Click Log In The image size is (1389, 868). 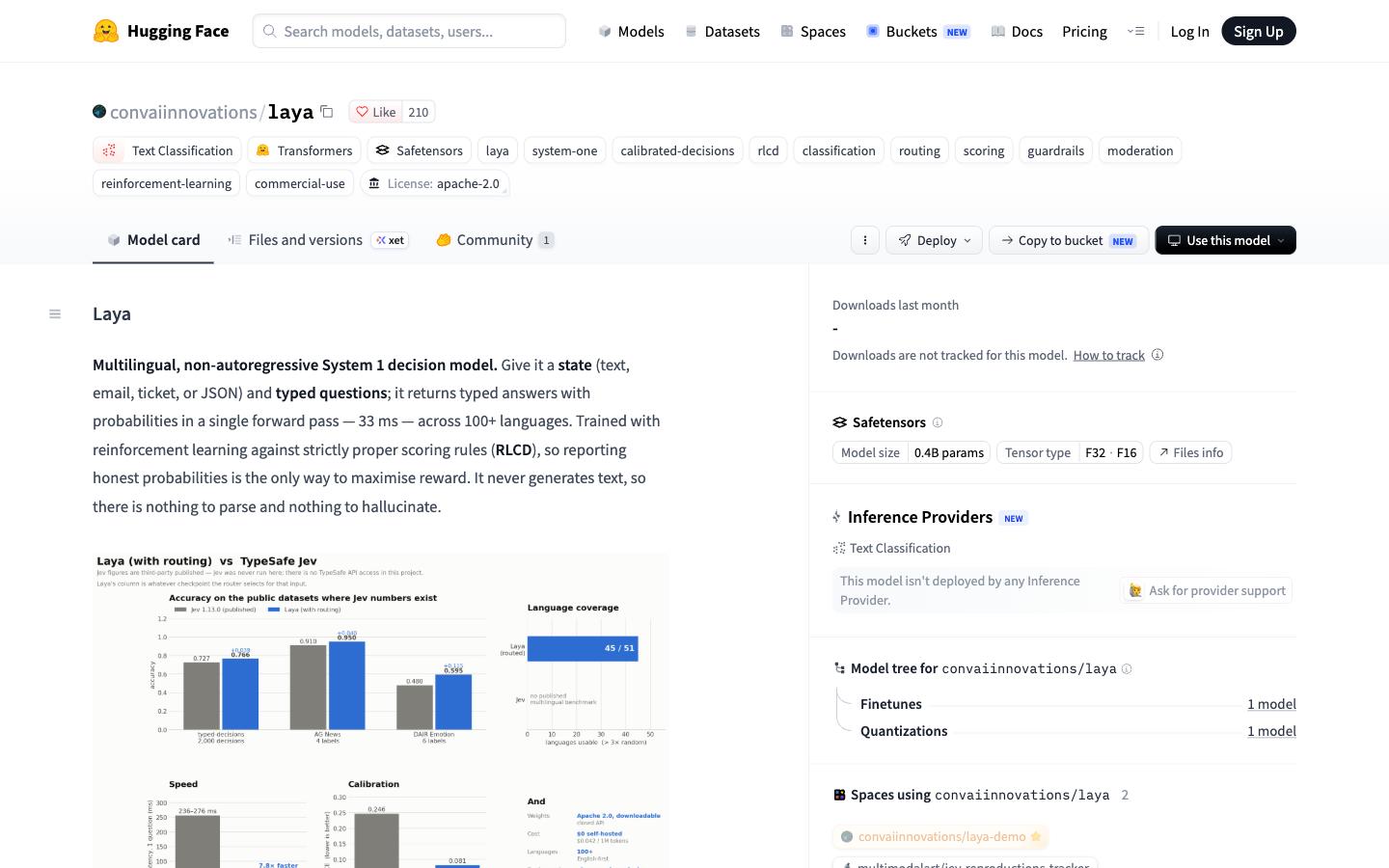click(x=1189, y=31)
